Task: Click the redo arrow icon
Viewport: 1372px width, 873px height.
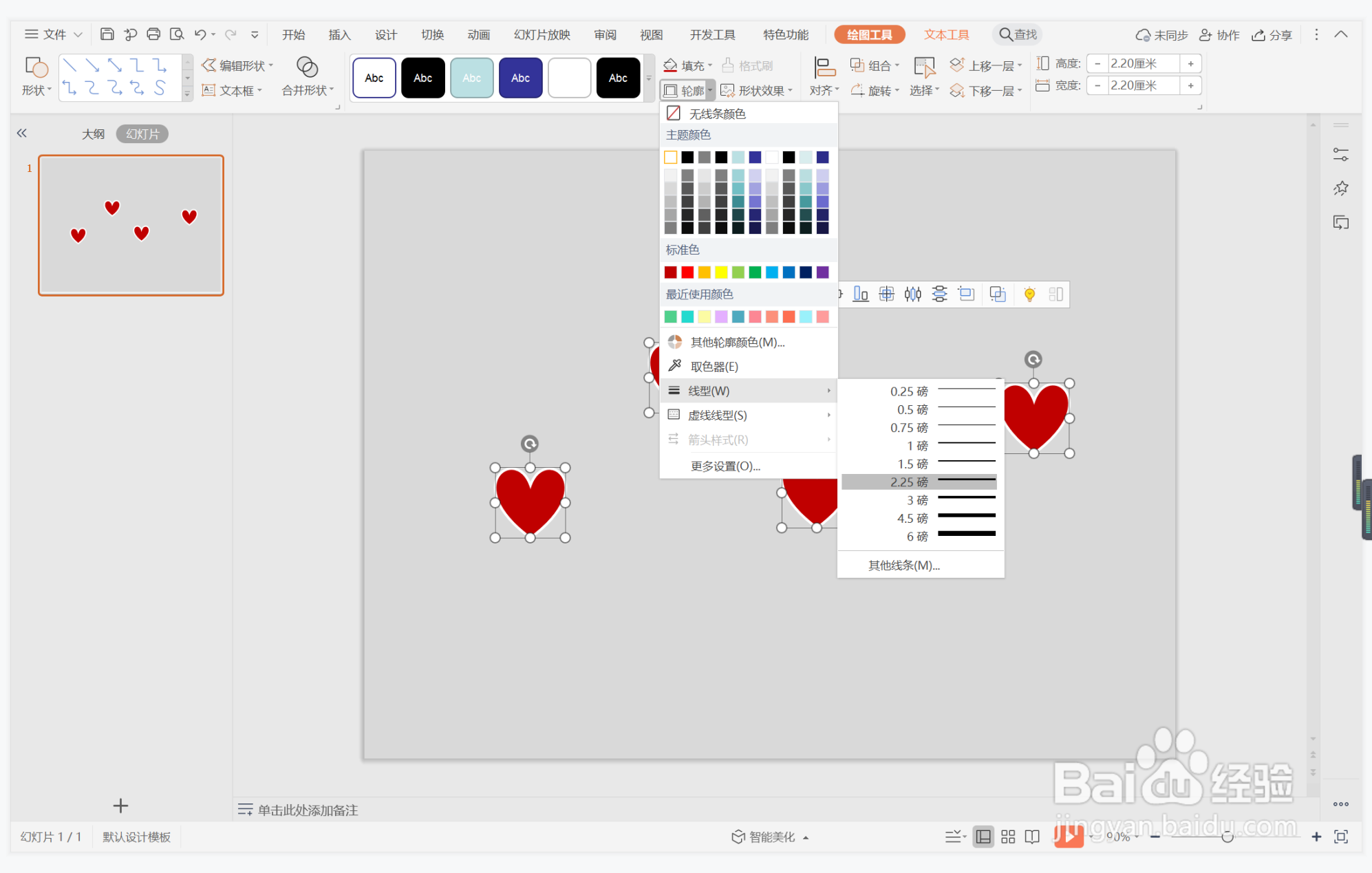Action: (x=231, y=34)
